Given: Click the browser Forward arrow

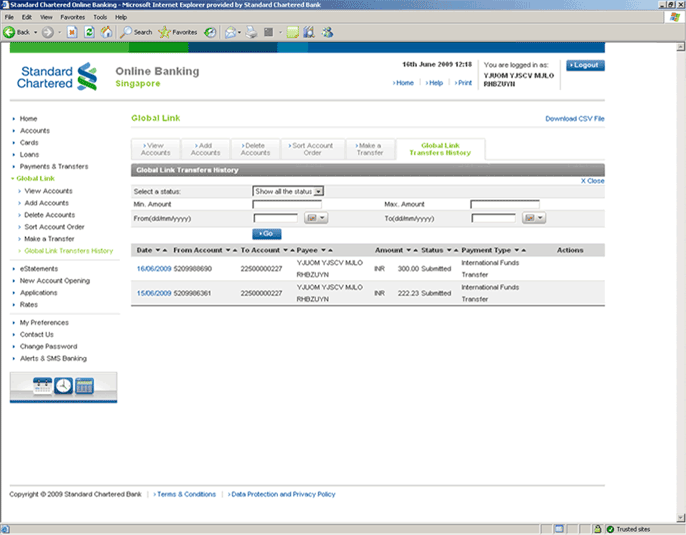Looking at the screenshot, I should point(48,32).
